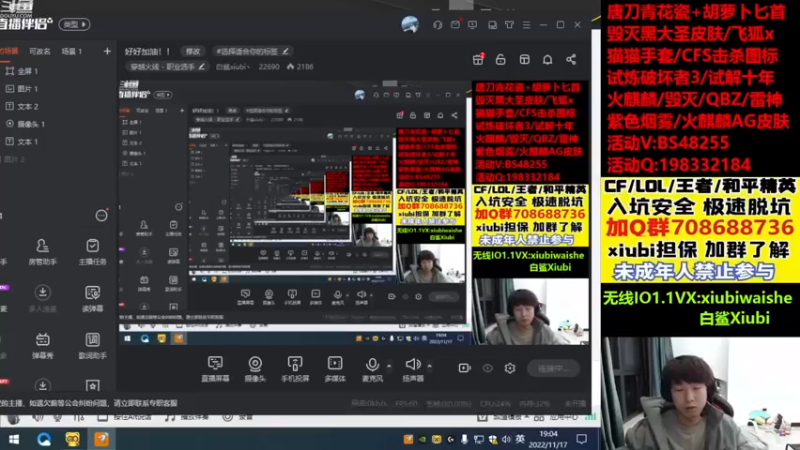800x450 pixels.
Task: Open 房管助手 room manager assistant
Action: tap(42, 252)
